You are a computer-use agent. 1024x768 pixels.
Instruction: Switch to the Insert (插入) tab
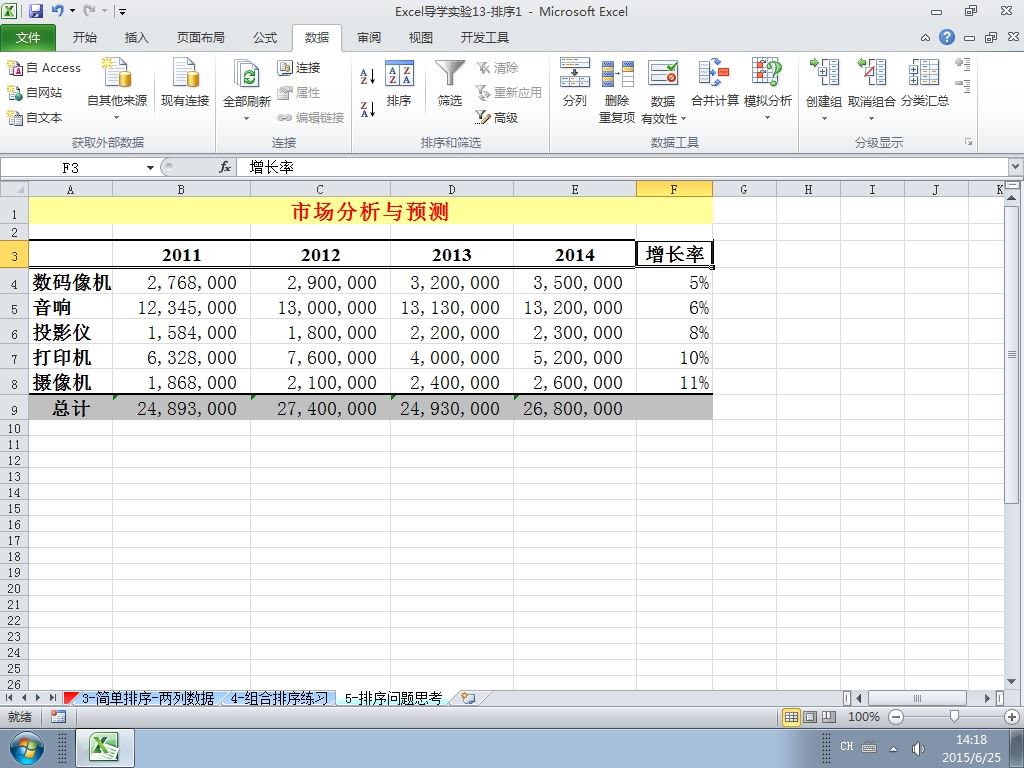point(136,38)
